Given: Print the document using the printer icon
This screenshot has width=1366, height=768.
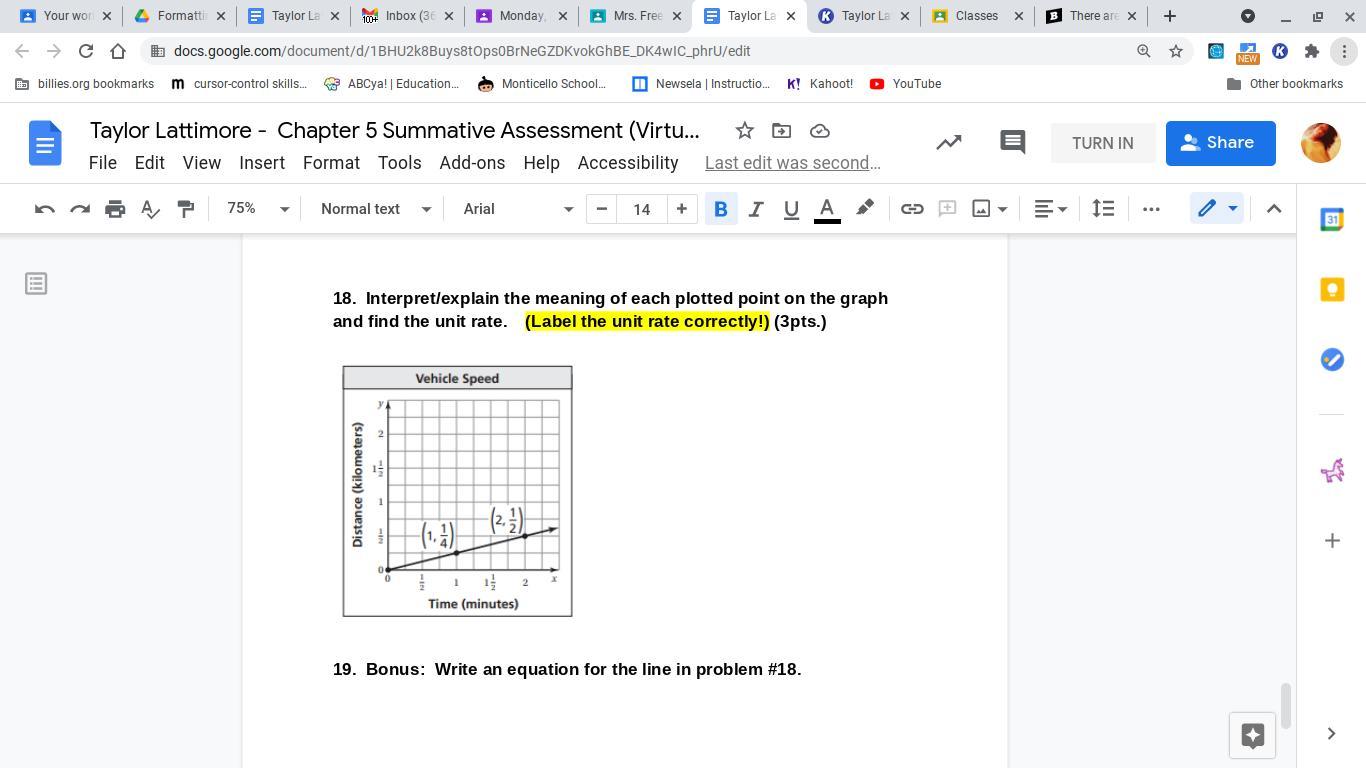Looking at the screenshot, I should [115, 209].
